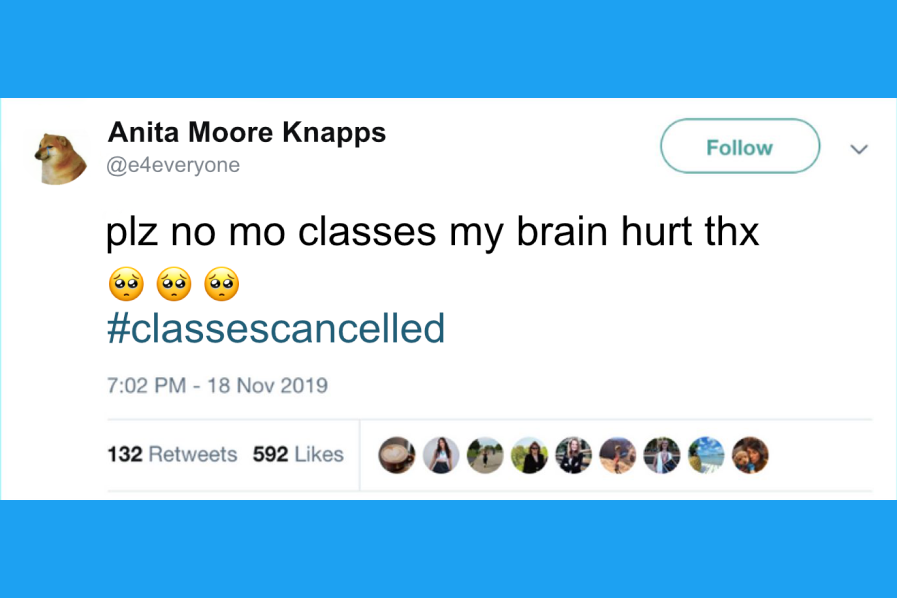The image size is (897, 598).
Task: Open the #classescancelled hashtag link
Action: click(276, 328)
